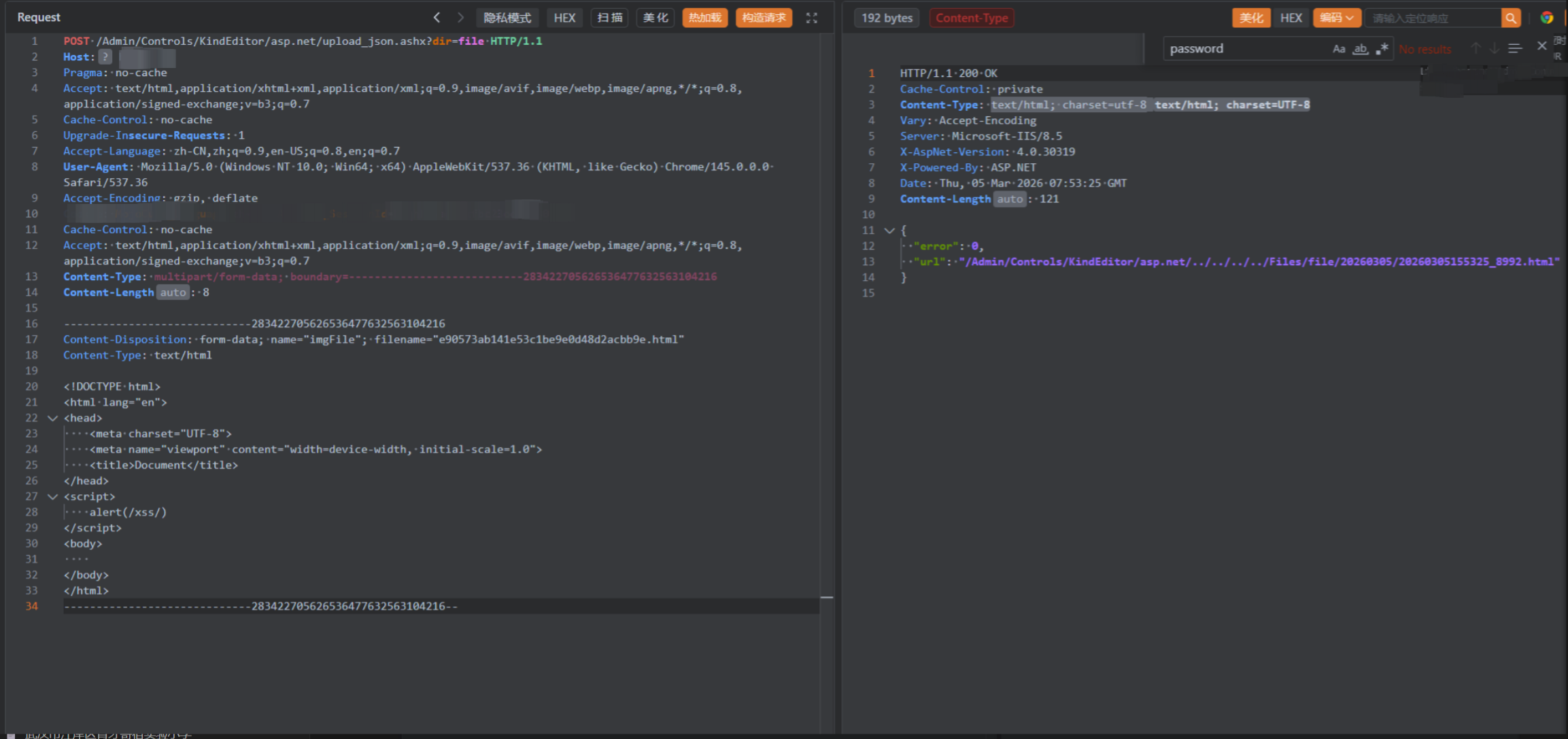The image size is (1568, 739).
Task: Go to previous request with left arrow
Action: pyautogui.click(x=437, y=18)
